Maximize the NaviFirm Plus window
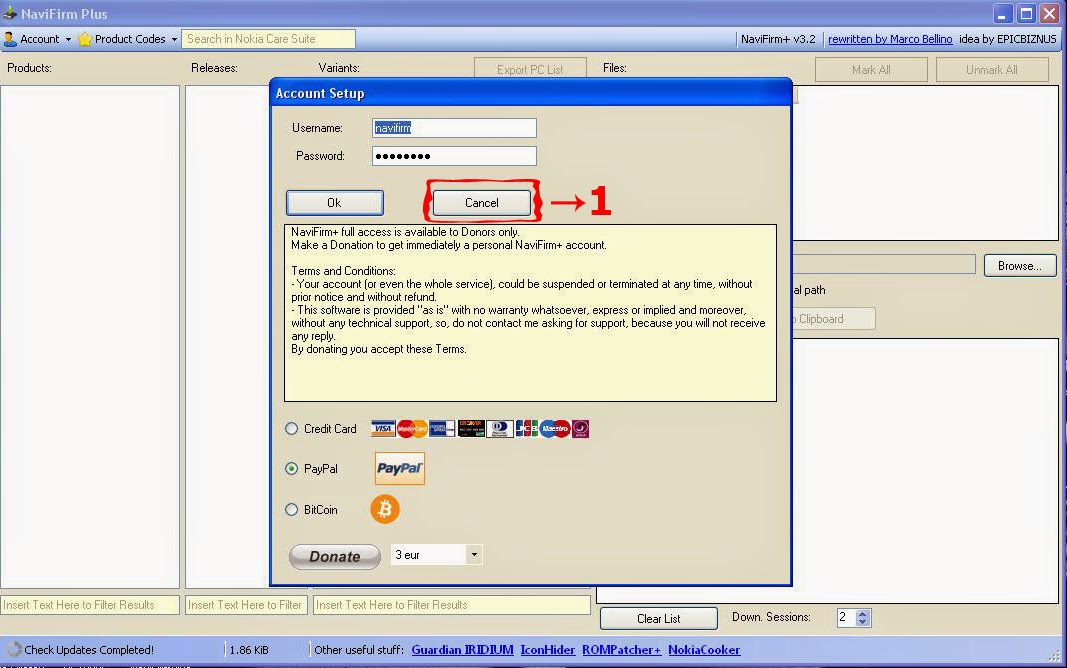Screen dimensions: 1067x668 [x=1026, y=13]
